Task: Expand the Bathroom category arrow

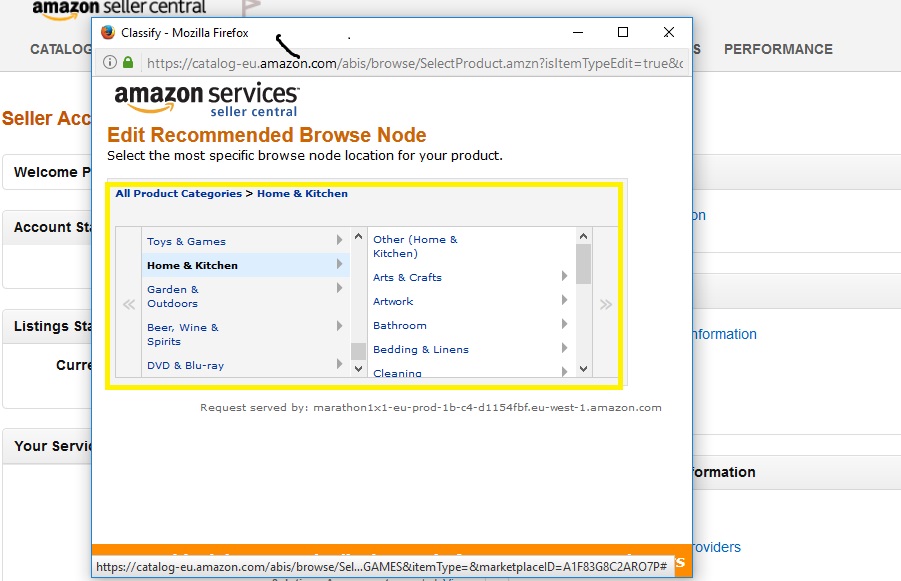Action: point(564,324)
